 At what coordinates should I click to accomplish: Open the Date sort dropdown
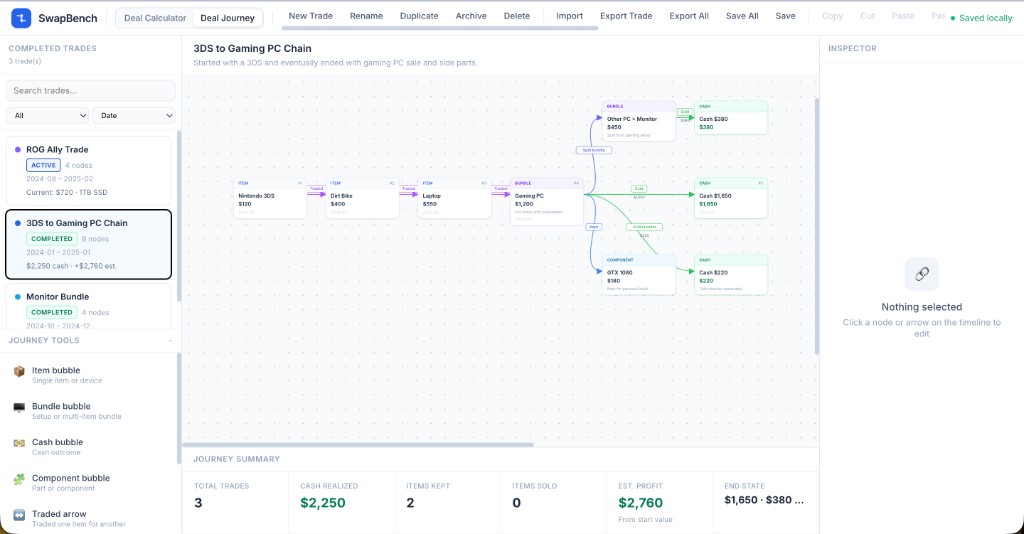(x=134, y=116)
